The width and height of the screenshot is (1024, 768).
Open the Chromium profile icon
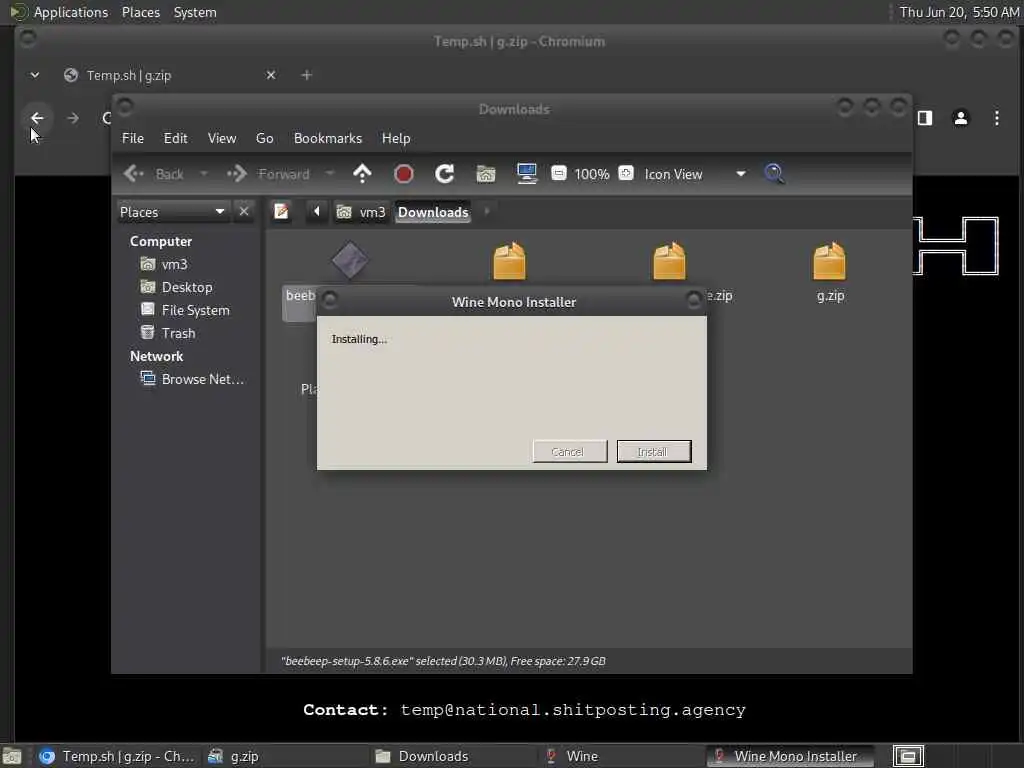pos(961,118)
